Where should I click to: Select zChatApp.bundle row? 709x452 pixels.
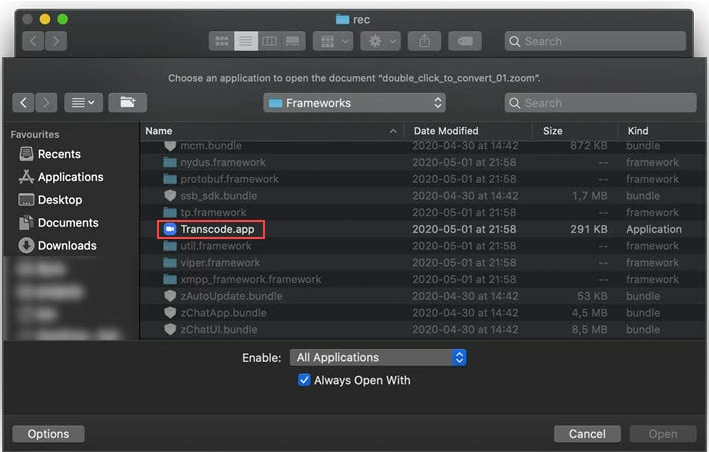point(423,313)
